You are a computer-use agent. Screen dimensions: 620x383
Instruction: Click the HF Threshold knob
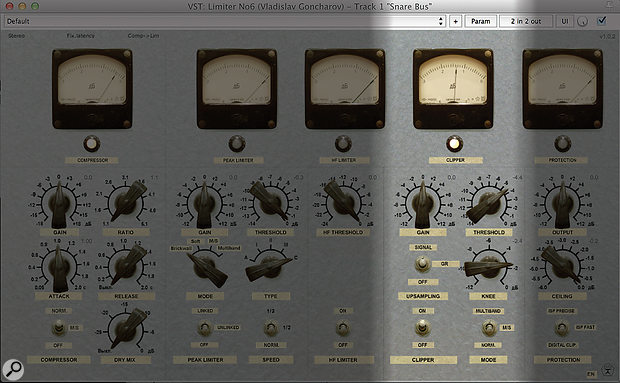click(x=343, y=203)
